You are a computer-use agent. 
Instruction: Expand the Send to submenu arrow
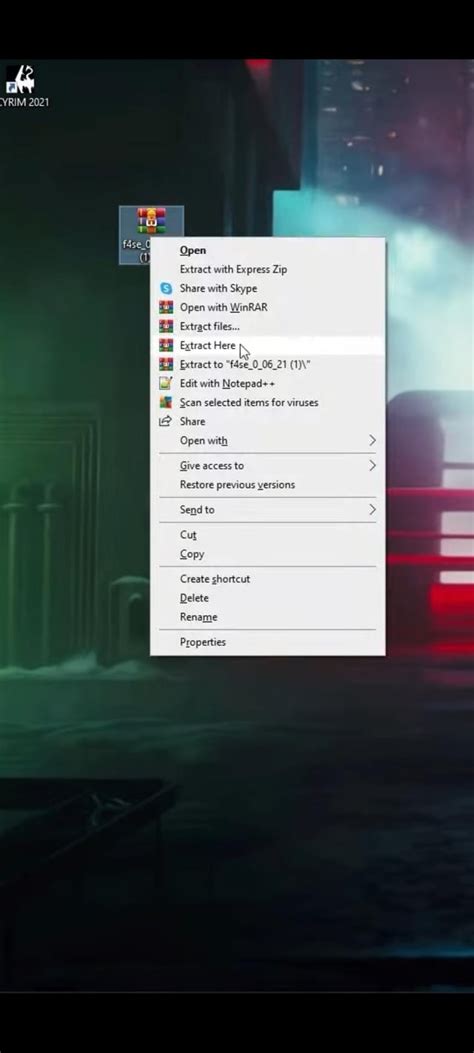(373, 510)
